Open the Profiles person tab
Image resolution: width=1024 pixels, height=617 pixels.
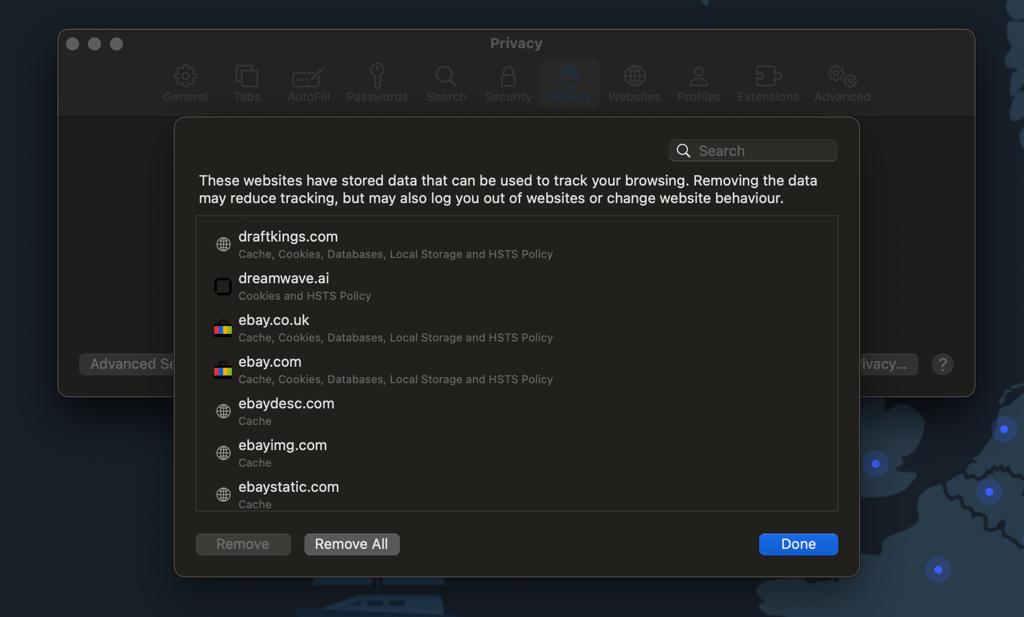click(x=698, y=84)
